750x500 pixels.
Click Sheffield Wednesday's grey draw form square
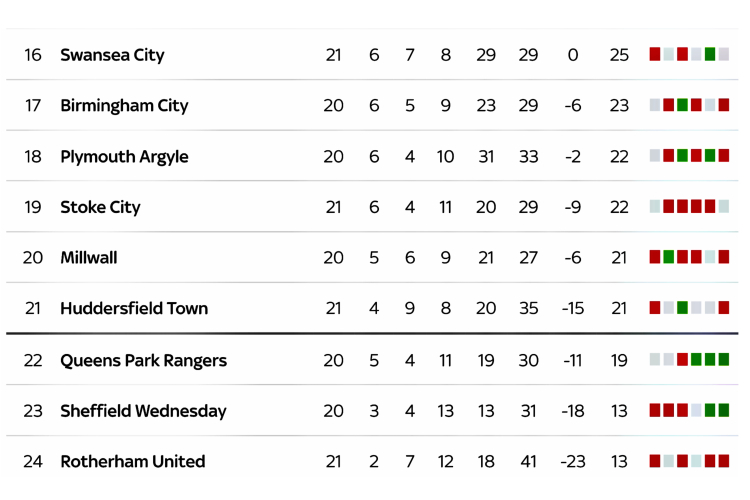click(x=696, y=410)
